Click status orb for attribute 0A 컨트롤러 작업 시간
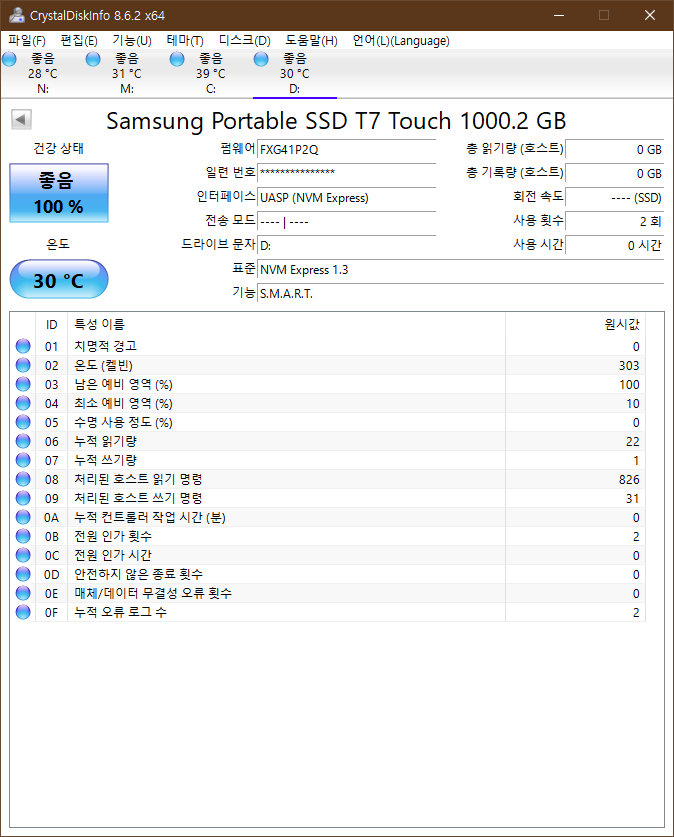 click(x=23, y=517)
